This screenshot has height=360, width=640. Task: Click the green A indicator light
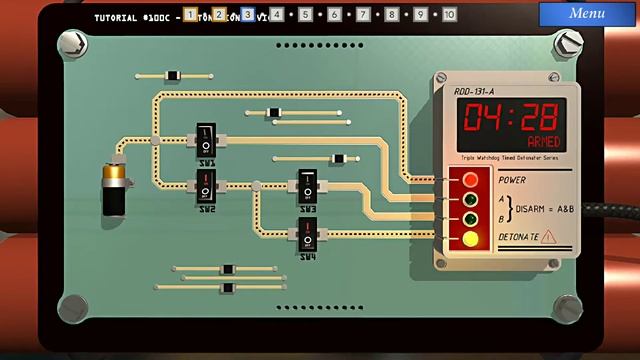click(x=470, y=200)
